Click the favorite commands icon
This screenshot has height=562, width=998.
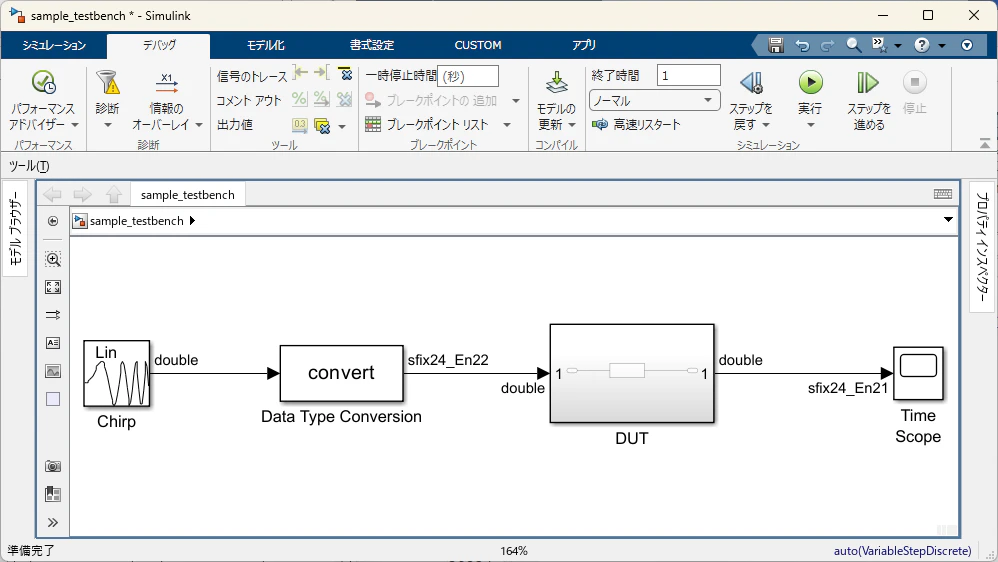point(880,45)
